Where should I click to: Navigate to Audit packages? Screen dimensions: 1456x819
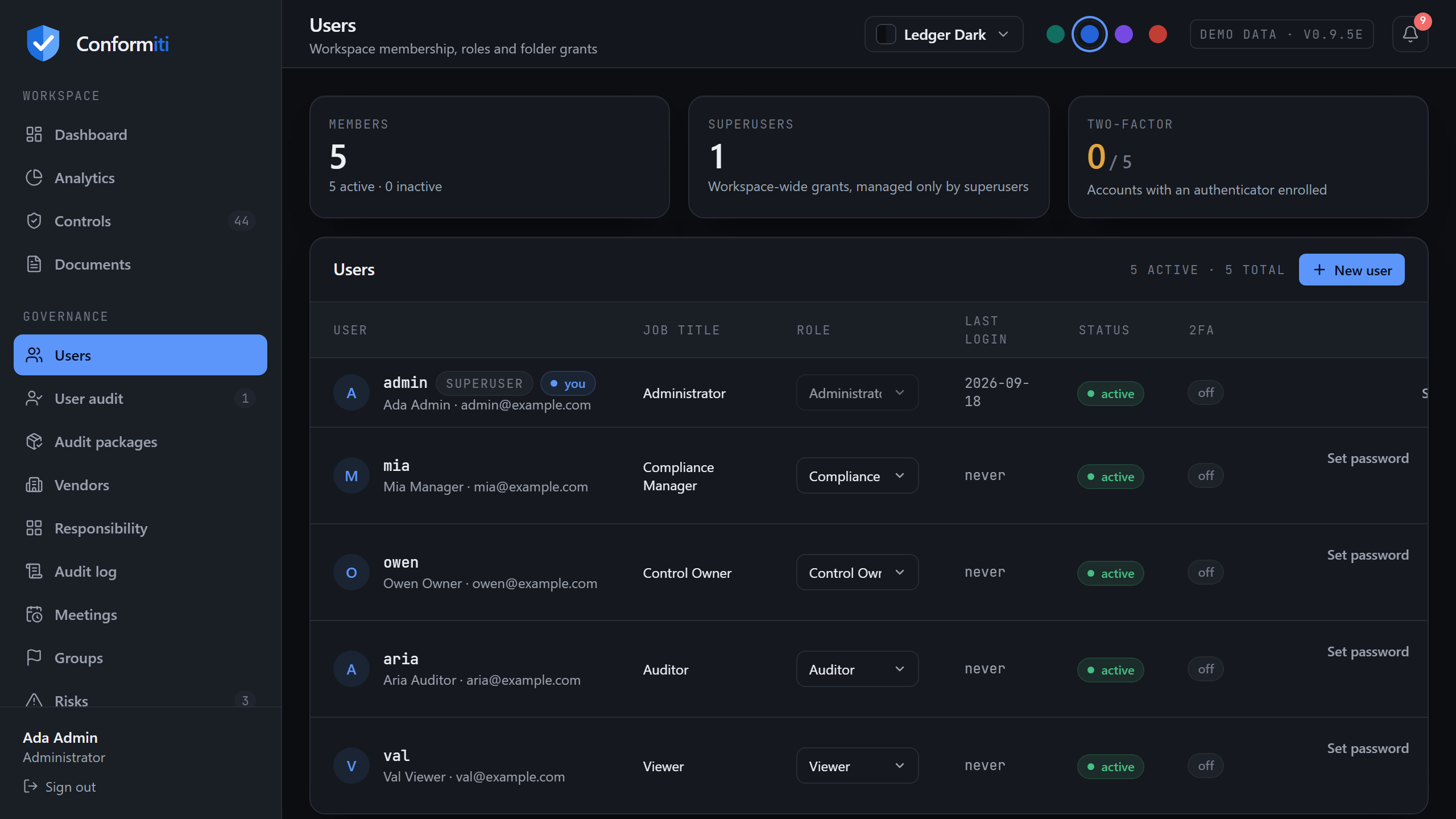[x=140, y=441]
